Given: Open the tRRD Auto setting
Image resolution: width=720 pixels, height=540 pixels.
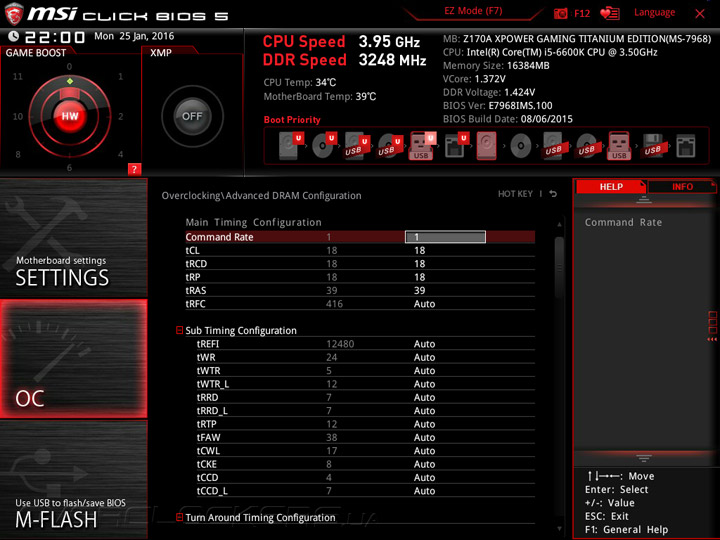Looking at the screenshot, I should [x=424, y=397].
